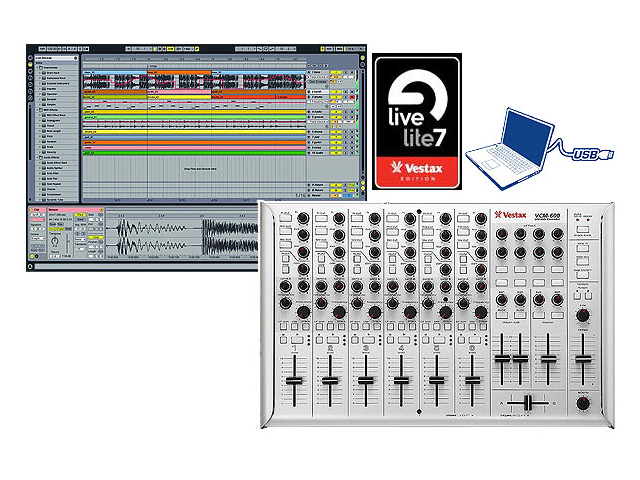Collapse the Audio Effects folder in browser

coord(37,157)
